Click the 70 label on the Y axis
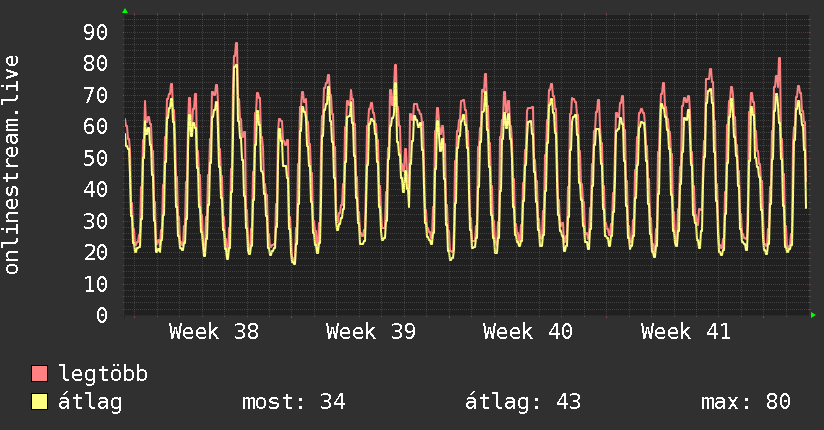The height and width of the screenshot is (430, 824). (x=96, y=95)
